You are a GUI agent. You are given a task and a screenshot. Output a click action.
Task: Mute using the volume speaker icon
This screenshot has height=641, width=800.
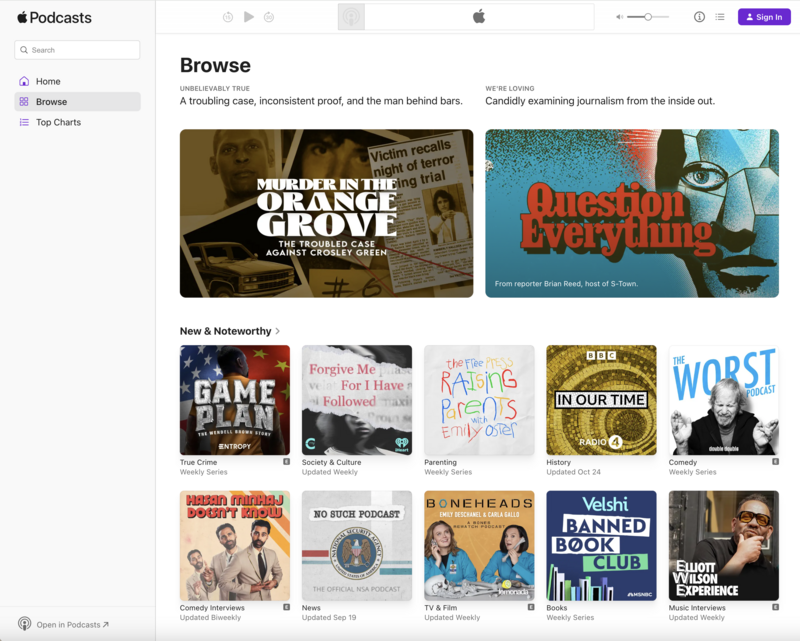coord(619,17)
